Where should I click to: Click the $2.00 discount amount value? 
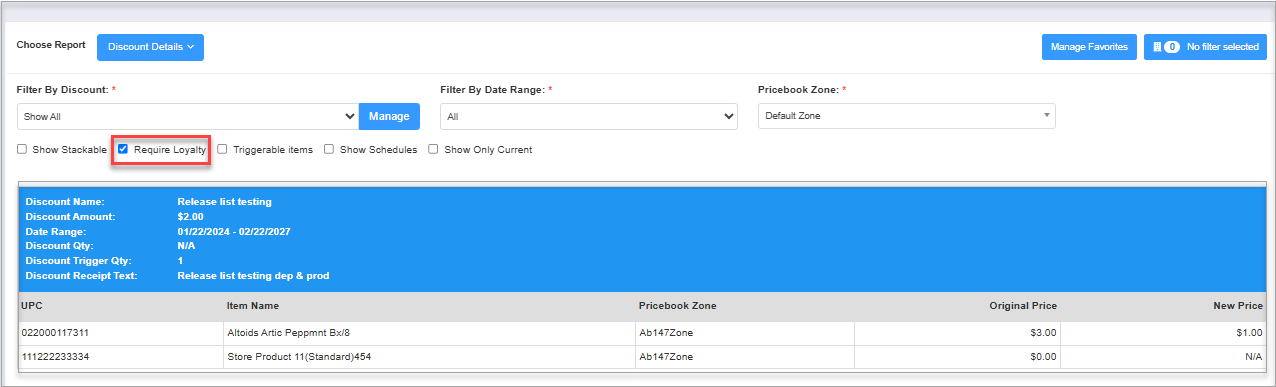(x=190, y=216)
